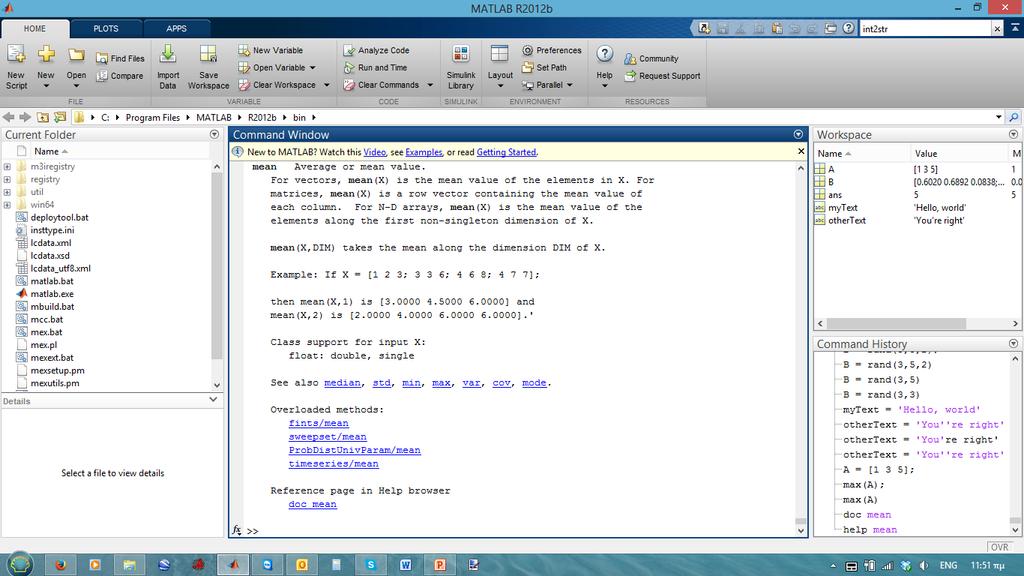Click the search documentation field
The image size is (1024, 576).
925,29
